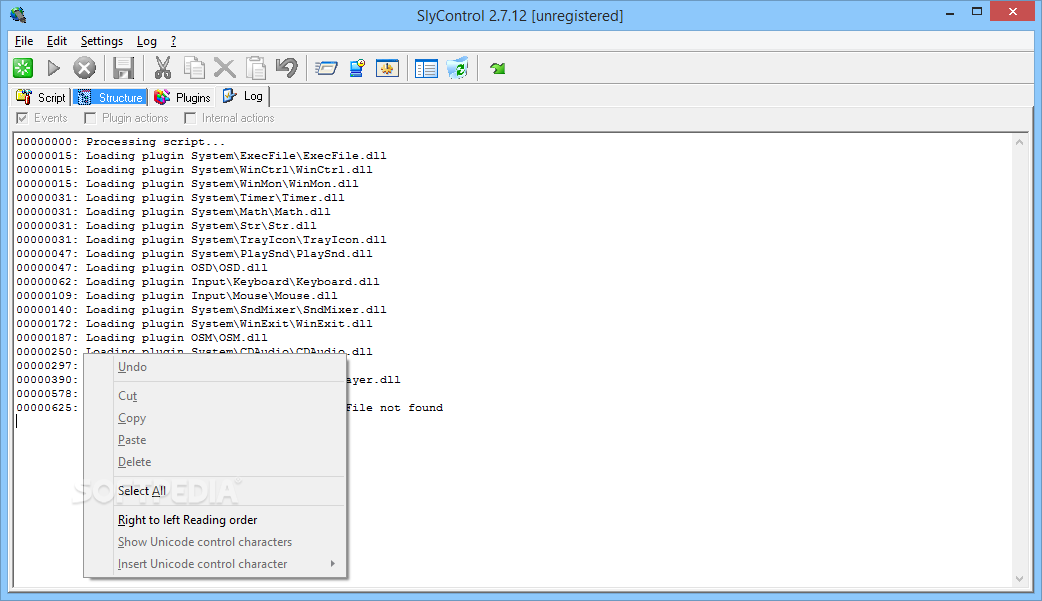
Task: Click the computer with clock toolbar icon
Action: pyautogui.click(x=357, y=68)
